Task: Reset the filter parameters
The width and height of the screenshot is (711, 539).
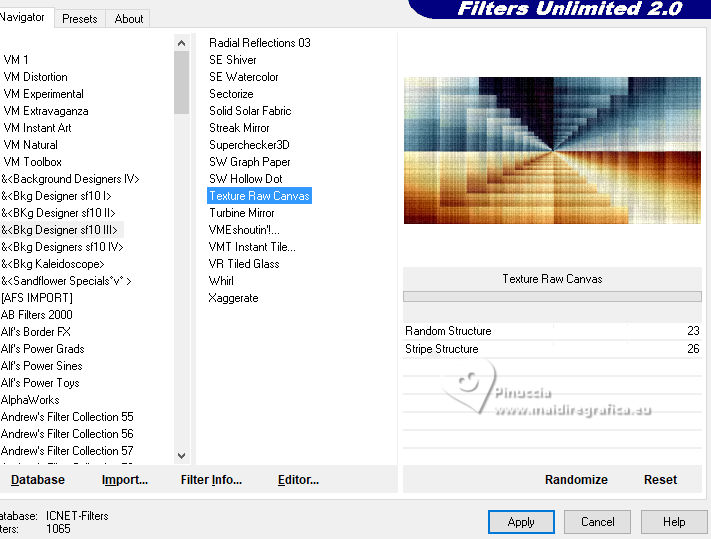Action: (x=660, y=480)
